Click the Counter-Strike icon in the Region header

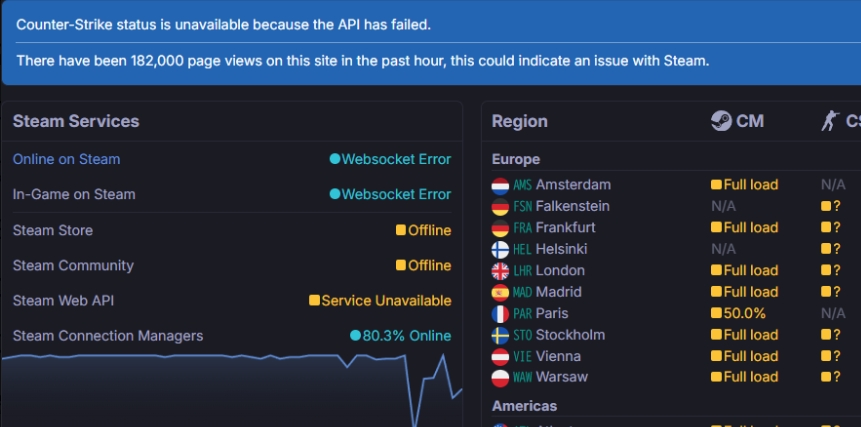[828, 121]
